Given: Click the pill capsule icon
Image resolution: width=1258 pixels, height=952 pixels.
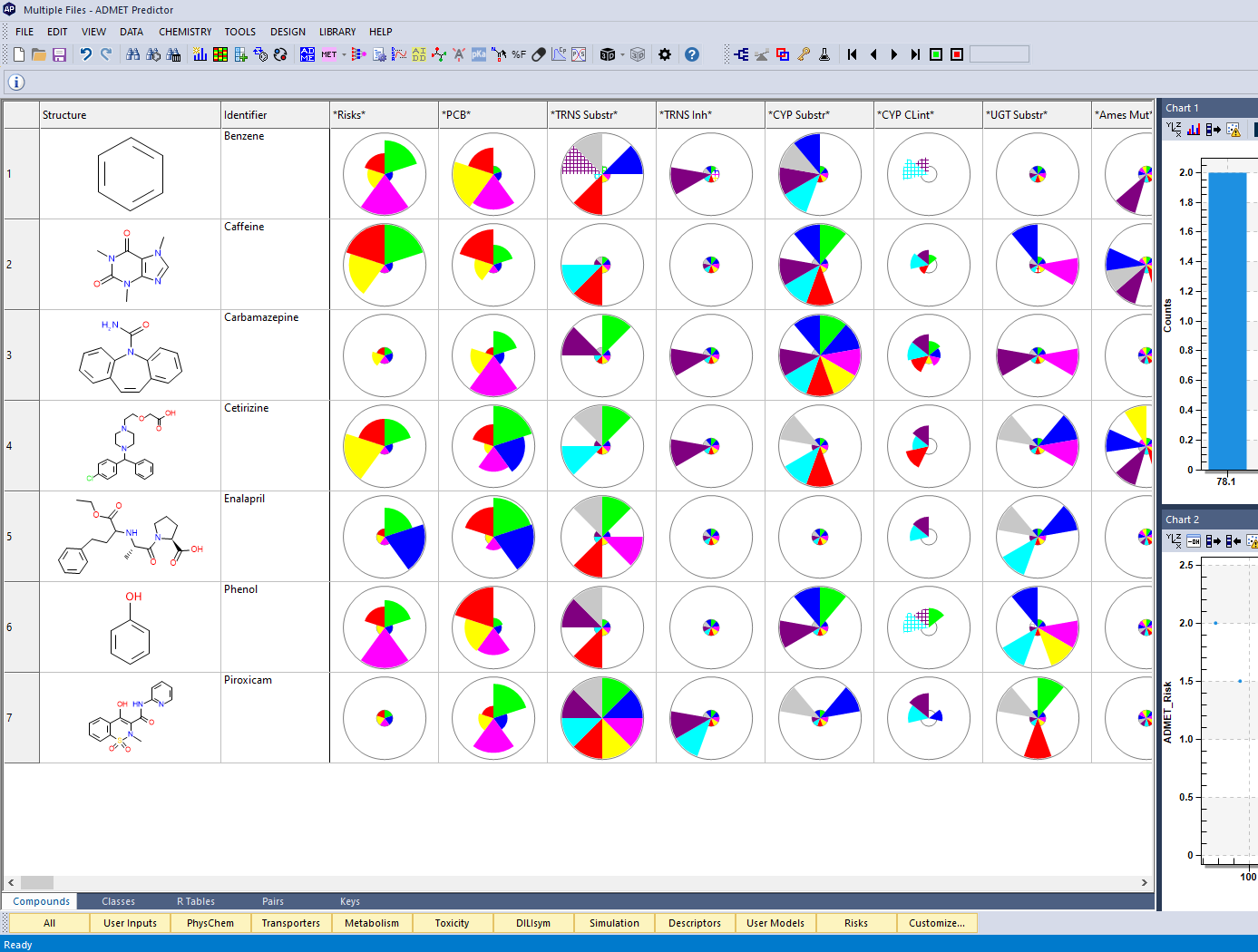Looking at the screenshot, I should click(x=539, y=54).
